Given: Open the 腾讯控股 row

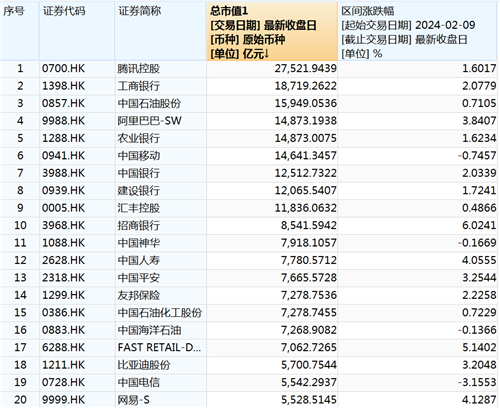Looking at the screenshot, I should coord(249,69).
